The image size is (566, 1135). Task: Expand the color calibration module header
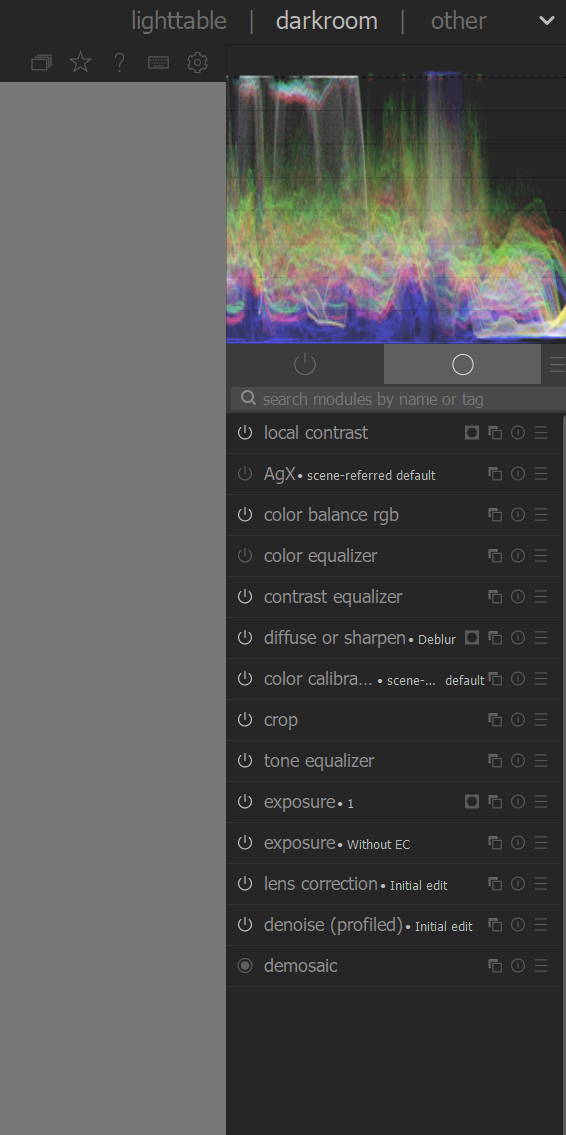click(x=394, y=679)
